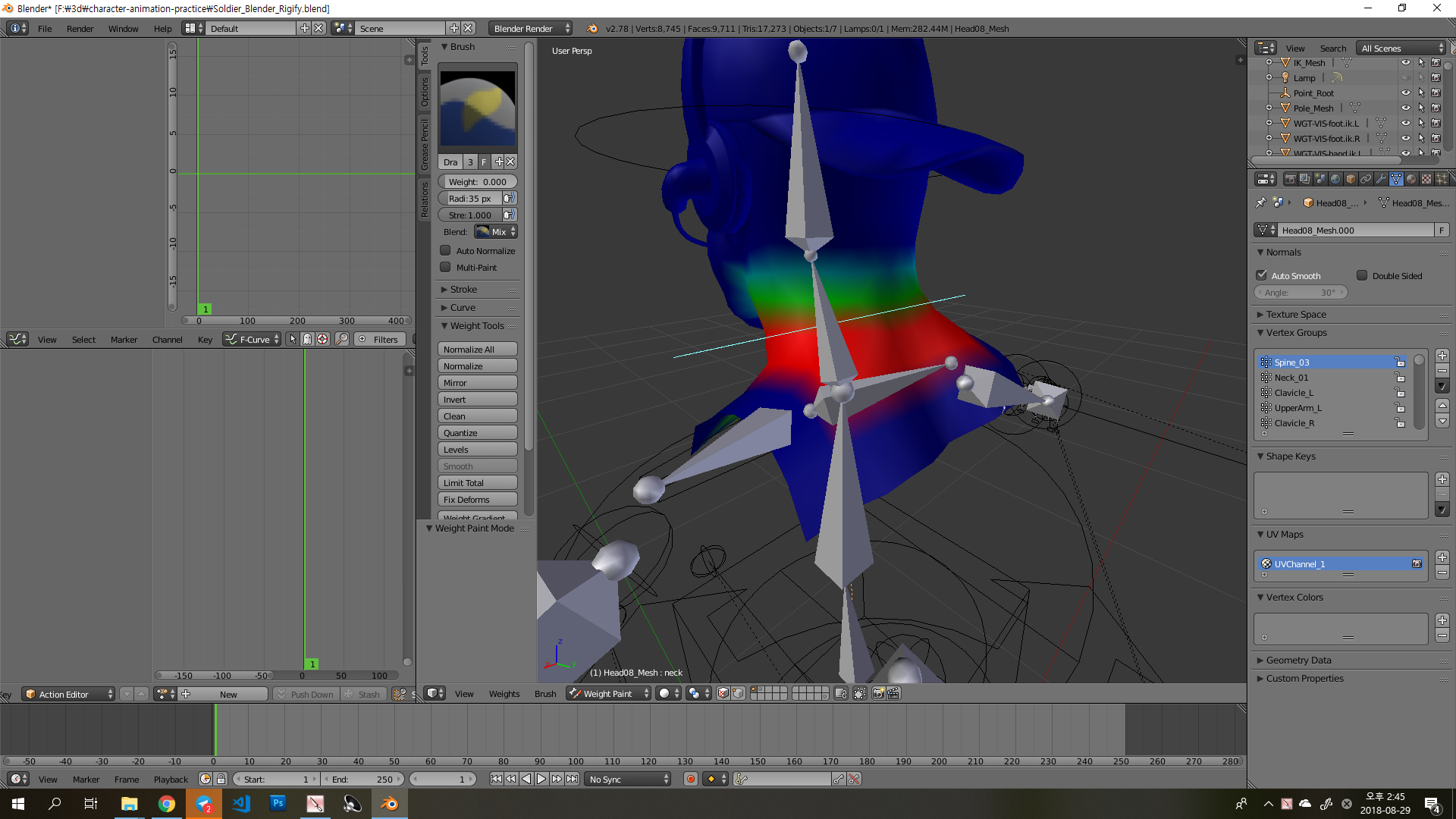1456x819 pixels.
Task: Add a new vertex group with plus
Action: 1442,356
